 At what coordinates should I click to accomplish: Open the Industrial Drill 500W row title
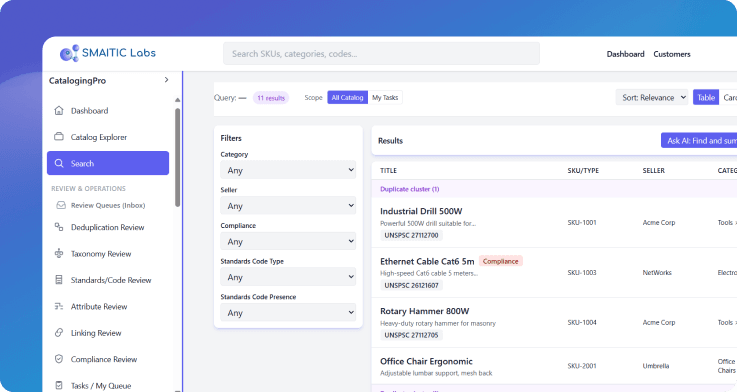pyautogui.click(x=421, y=211)
